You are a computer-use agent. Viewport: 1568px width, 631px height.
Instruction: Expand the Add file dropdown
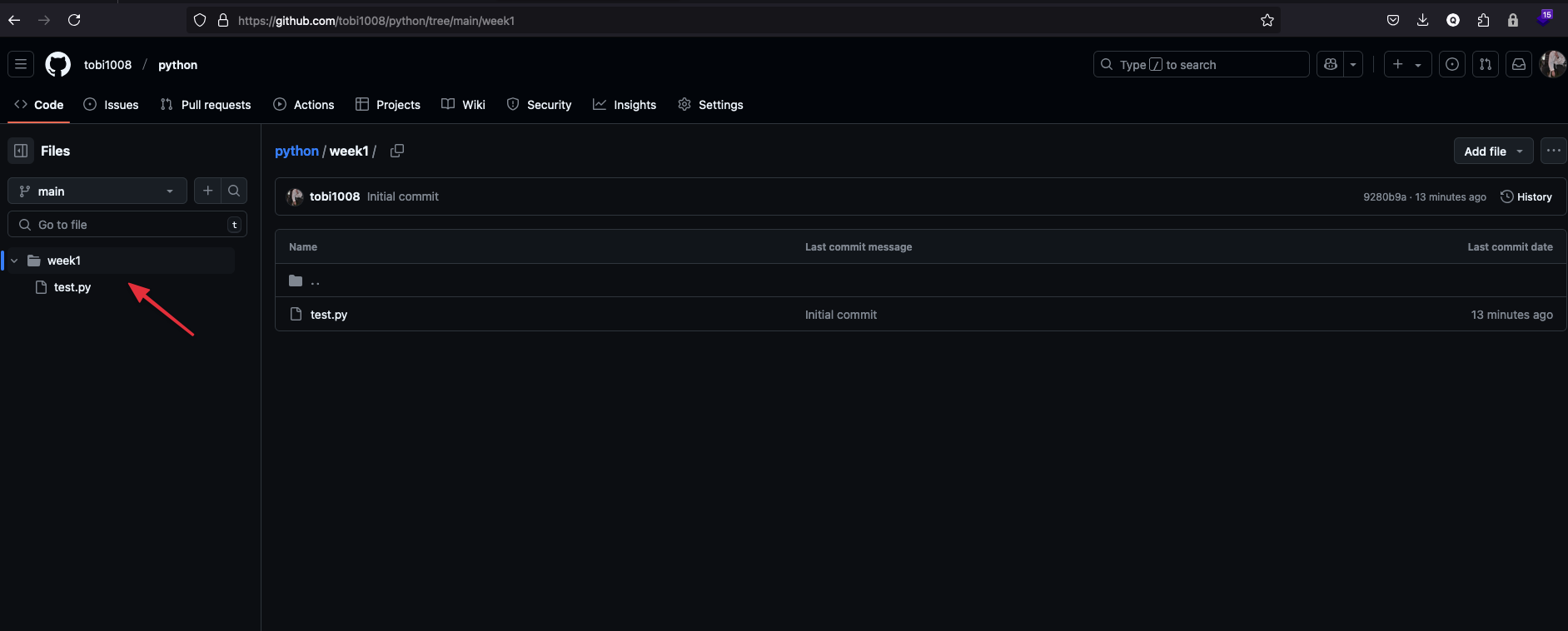click(1493, 151)
